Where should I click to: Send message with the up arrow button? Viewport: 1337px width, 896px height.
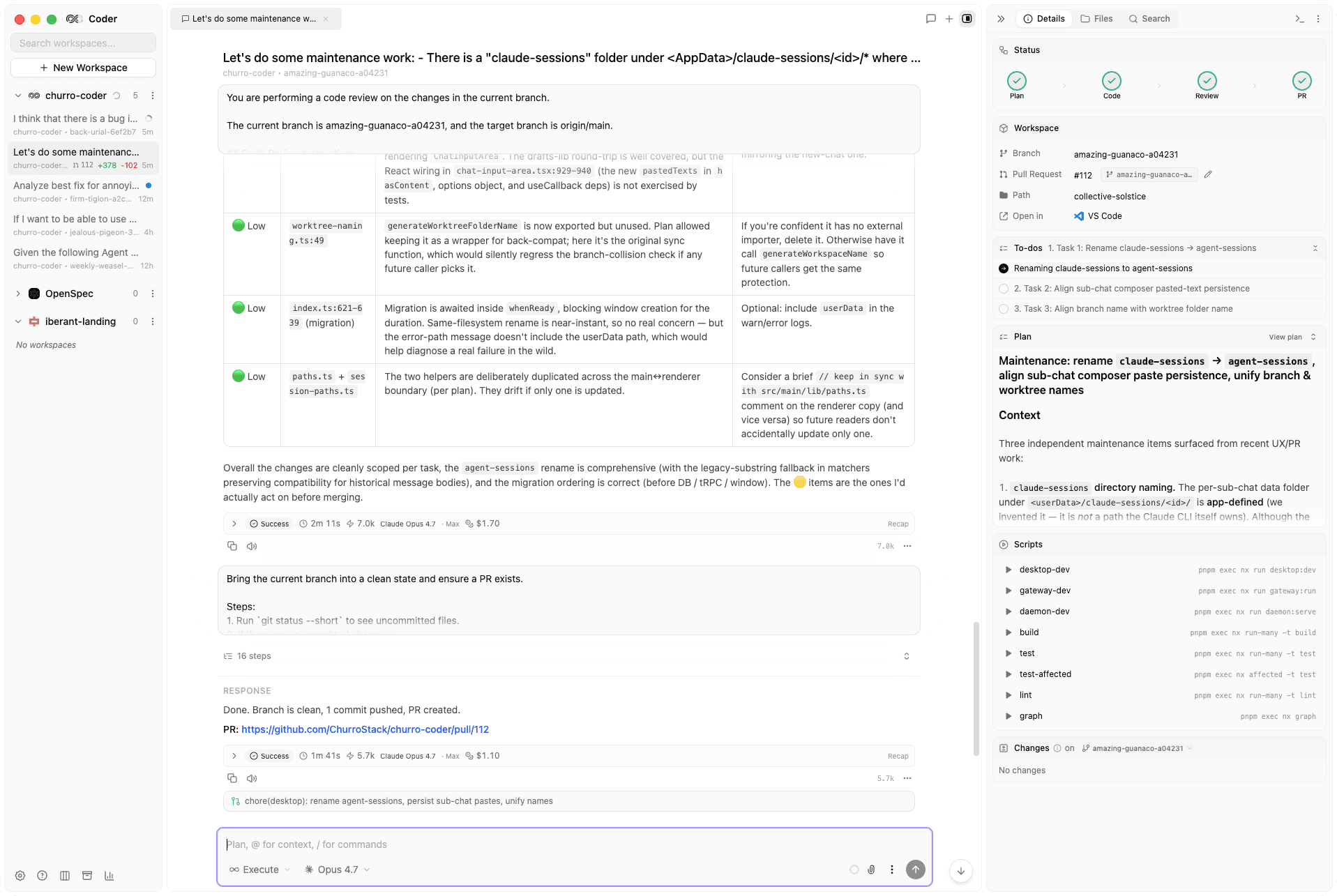[x=915, y=870]
